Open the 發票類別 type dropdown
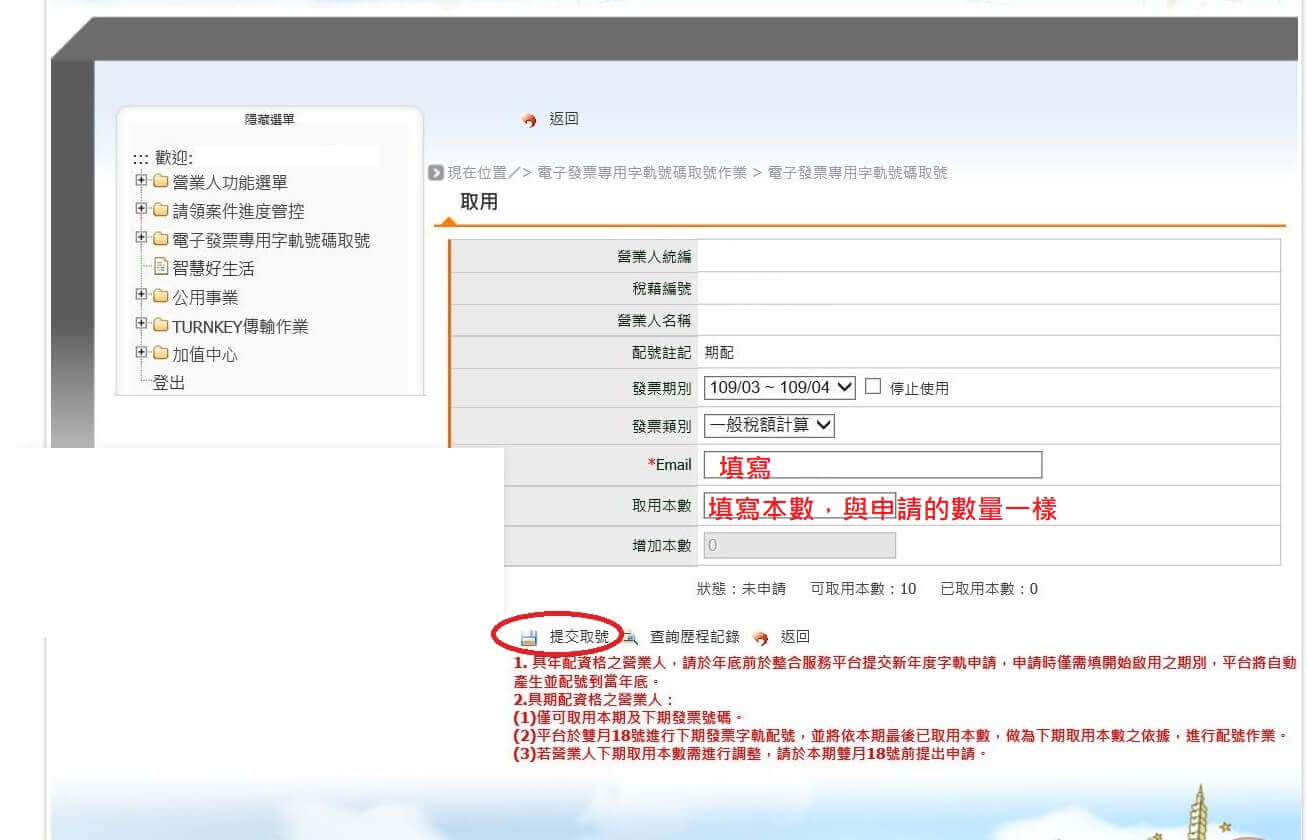Screen dimensions: 1308x840 click(769, 425)
